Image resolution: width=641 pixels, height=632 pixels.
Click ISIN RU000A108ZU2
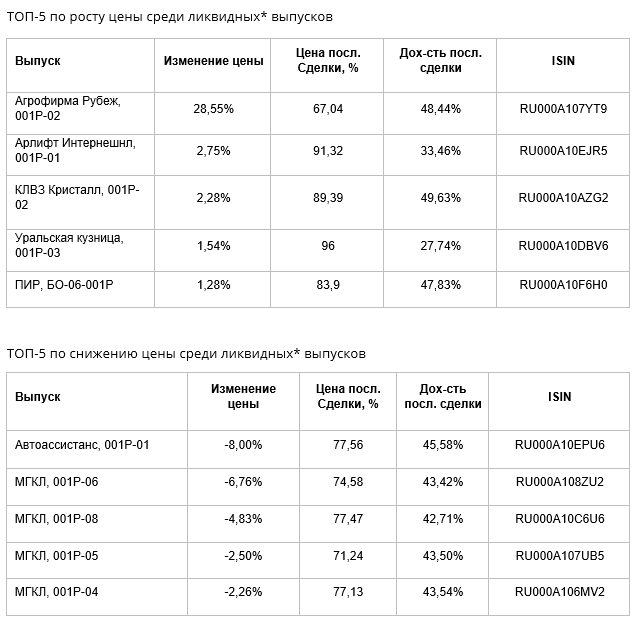559,482
